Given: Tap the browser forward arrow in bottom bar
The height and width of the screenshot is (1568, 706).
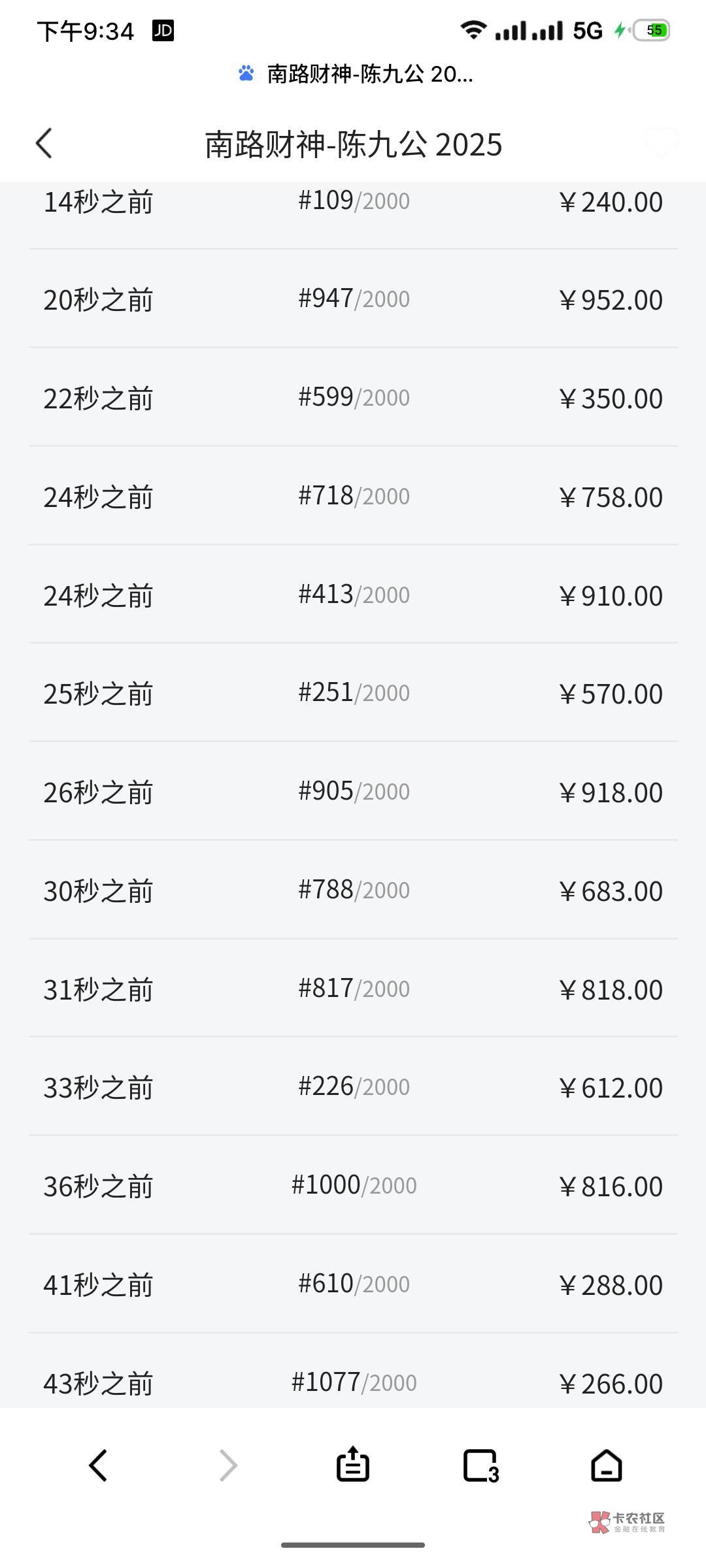Looking at the screenshot, I should 227,1465.
